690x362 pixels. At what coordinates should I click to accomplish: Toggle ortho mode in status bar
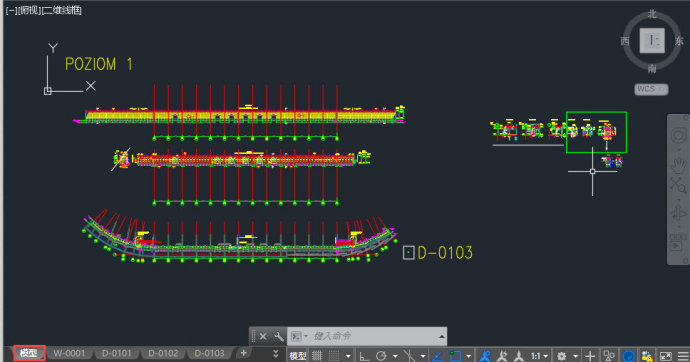point(363,355)
